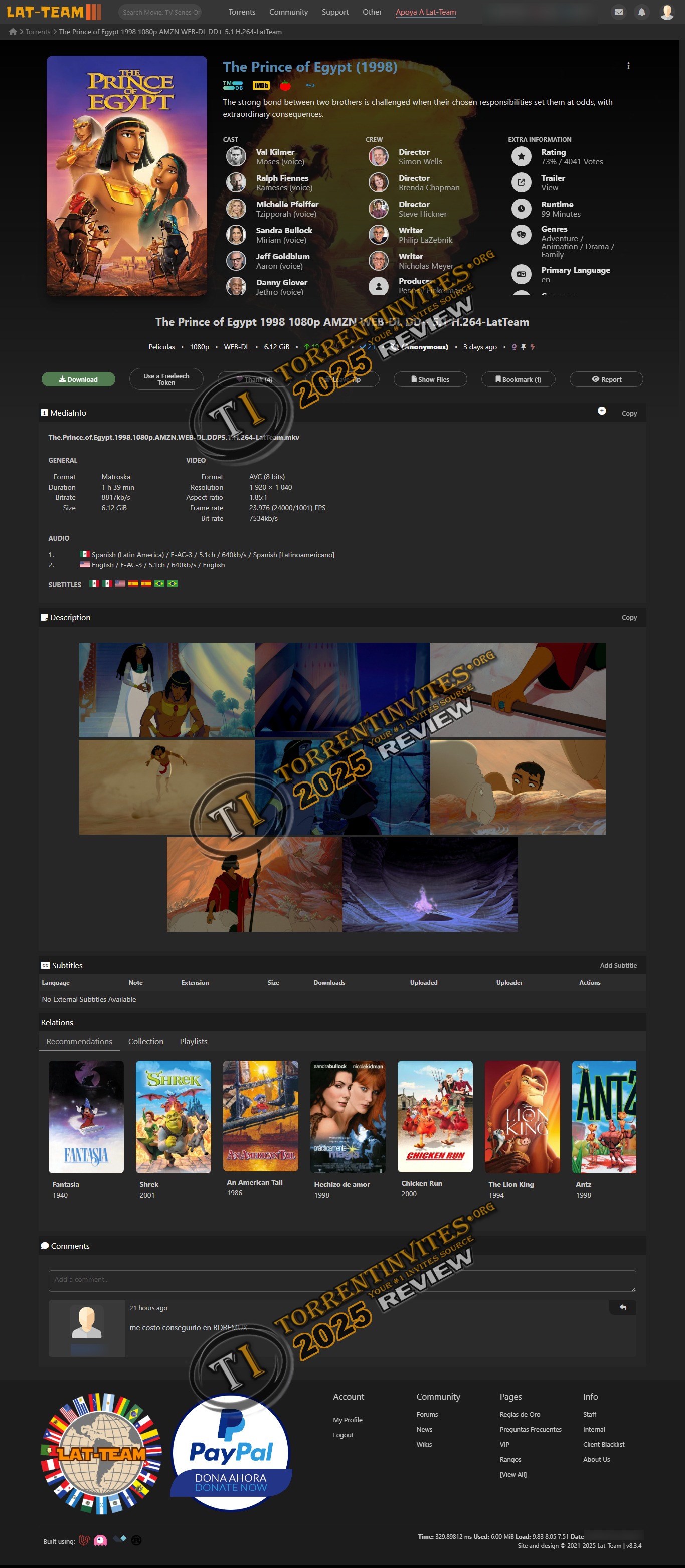685x1568 pixels.
Task: Click the home icon in breadcrumb
Action: pos(13,32)
